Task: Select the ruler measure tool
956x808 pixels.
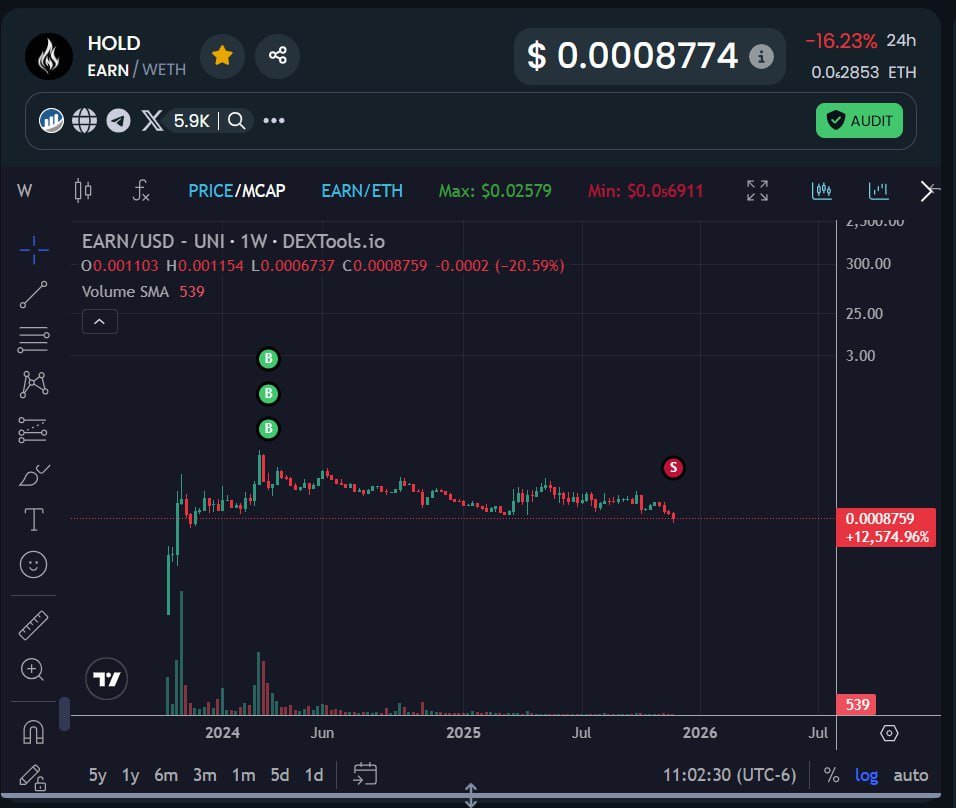Action: point(34,625)
